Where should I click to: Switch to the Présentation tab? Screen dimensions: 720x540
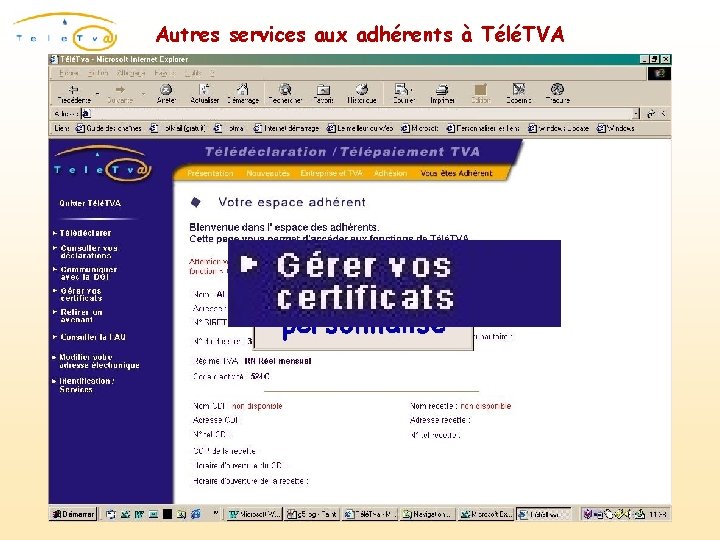click(x=210, y=173)
